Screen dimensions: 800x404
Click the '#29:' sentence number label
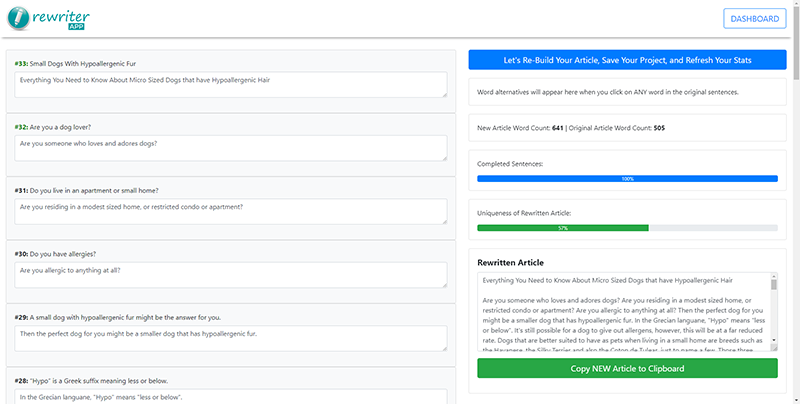[x=21, y=317]
